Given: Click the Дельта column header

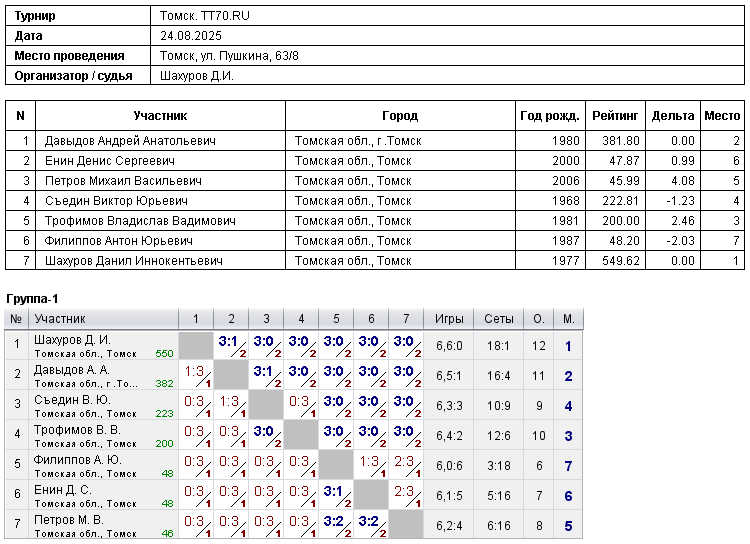Looking at the screenshot, I should 672,116.
